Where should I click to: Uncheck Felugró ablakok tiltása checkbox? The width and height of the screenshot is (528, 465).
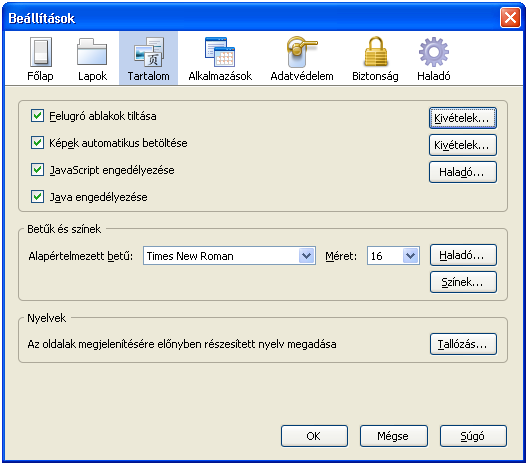coord(37,116)
